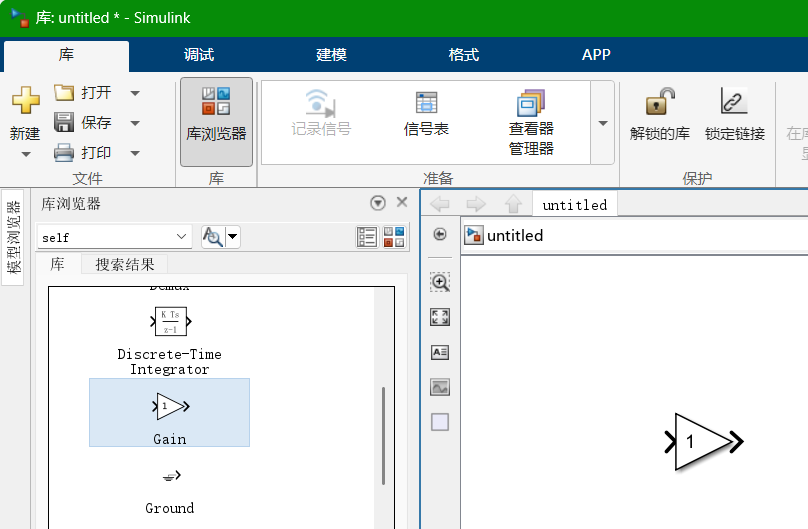Select Discrete-Time Integrator block

point(170,341)
